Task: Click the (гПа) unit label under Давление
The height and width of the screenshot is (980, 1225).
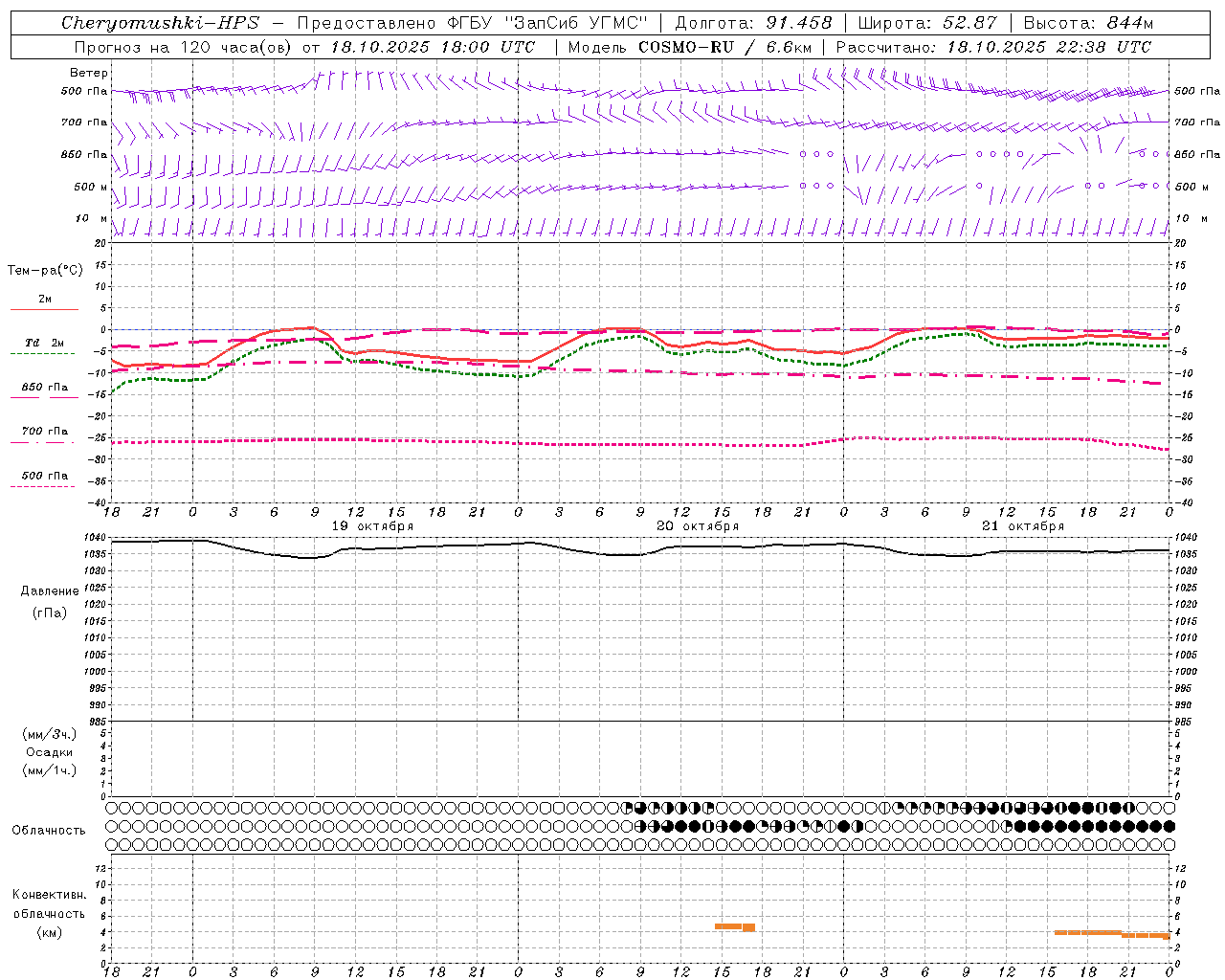Action: (x=50, y=612)
